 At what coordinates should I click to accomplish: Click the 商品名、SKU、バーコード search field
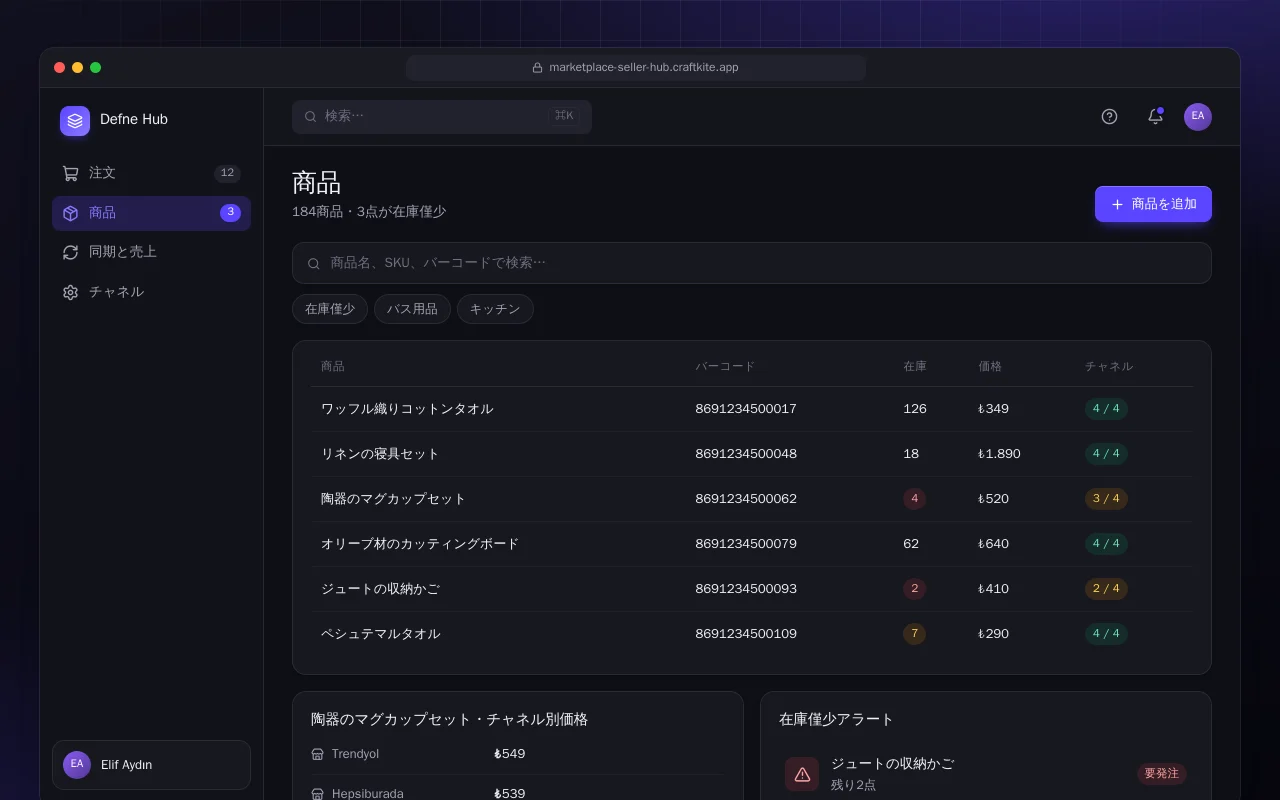(752, 263)
